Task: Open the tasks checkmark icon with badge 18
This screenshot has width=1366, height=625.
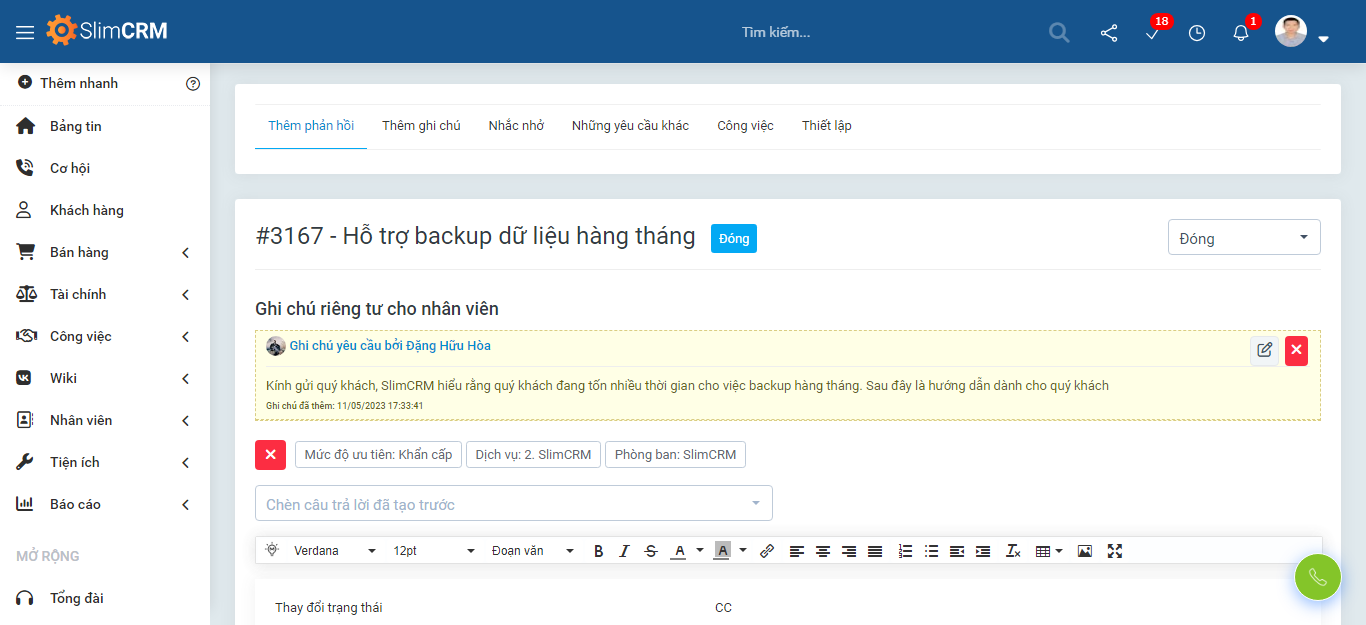Action: point(1153,33)
